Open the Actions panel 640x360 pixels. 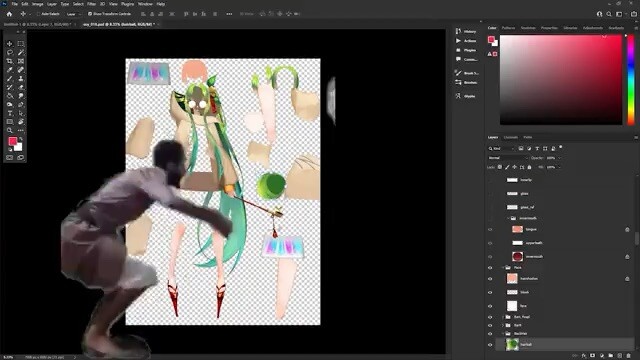(466, 41)
